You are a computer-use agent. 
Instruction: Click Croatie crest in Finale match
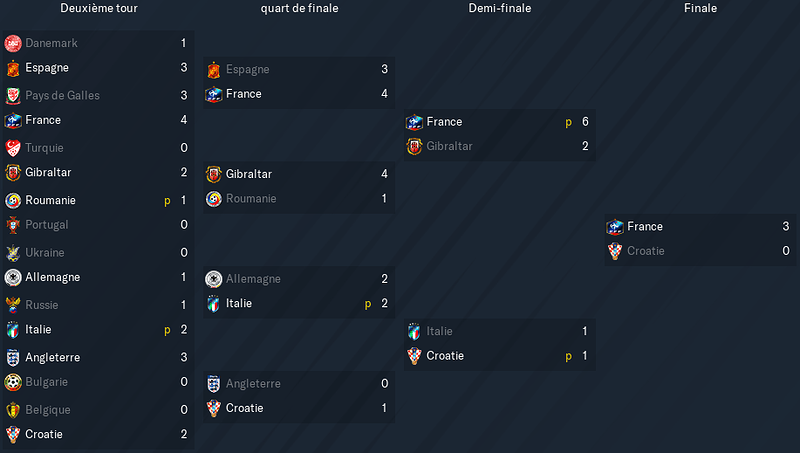tap(615, 251)
